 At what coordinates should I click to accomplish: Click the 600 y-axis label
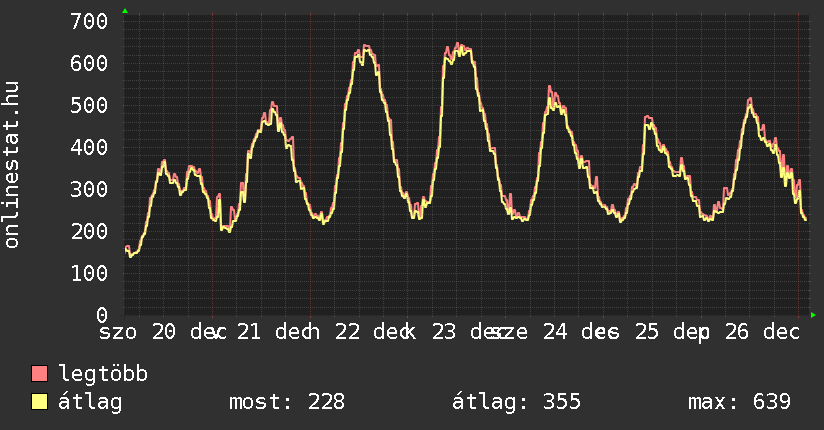click(x=90, y=63)
